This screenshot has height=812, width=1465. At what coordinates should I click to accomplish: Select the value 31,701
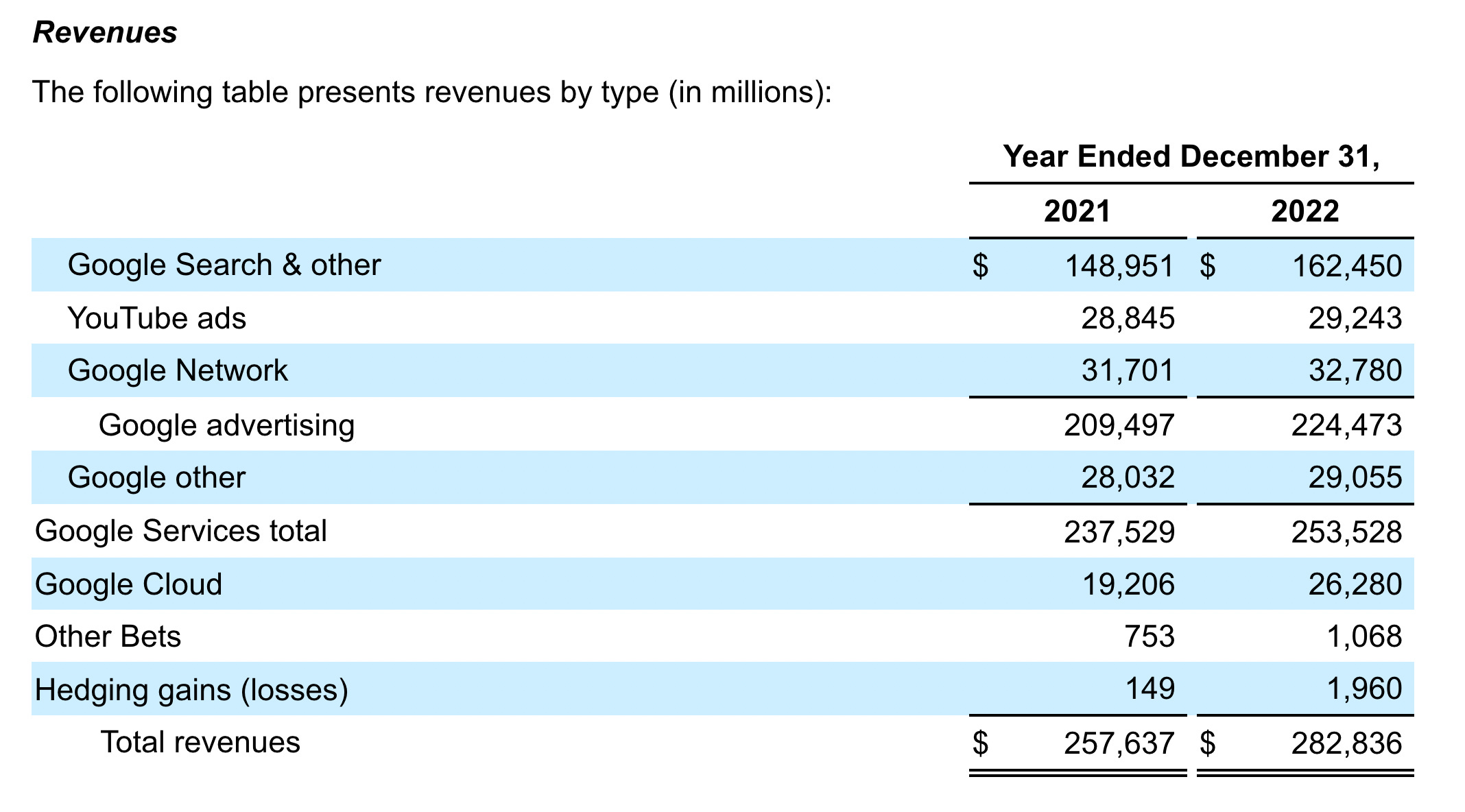pos(1128,370)
